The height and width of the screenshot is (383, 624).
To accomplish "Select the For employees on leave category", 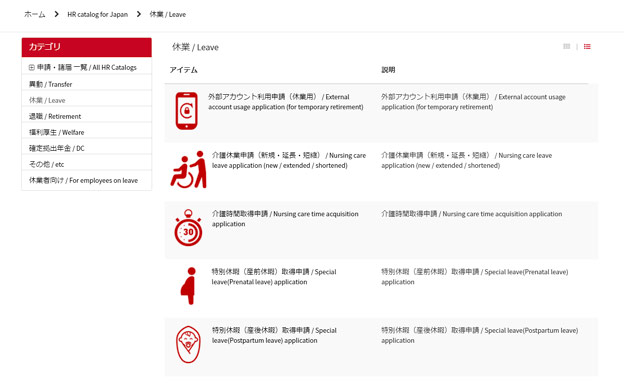I will [83, 180].
